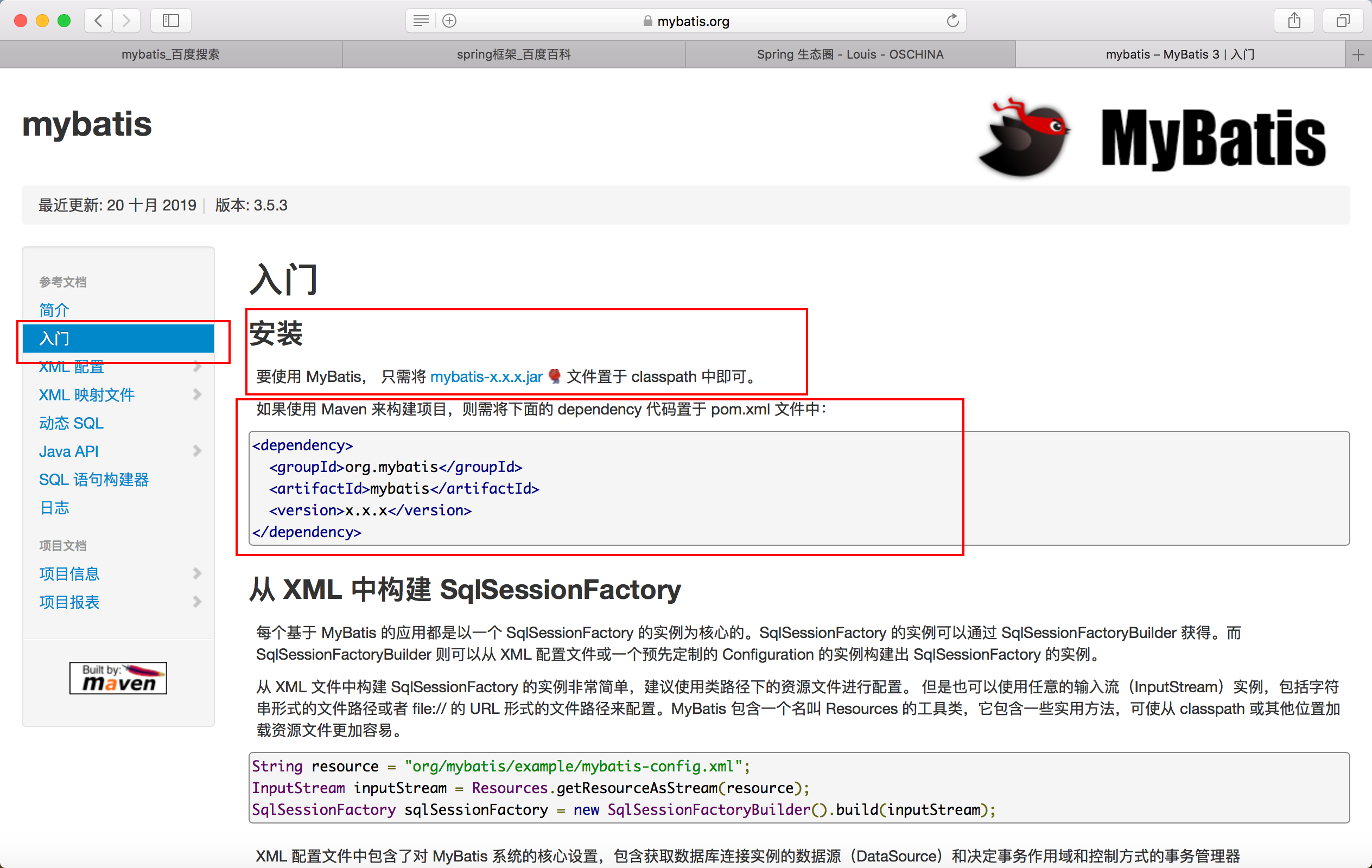Click the forward navigation arrow
This screenshot has width=1372, height=868.
coord(126,21)
